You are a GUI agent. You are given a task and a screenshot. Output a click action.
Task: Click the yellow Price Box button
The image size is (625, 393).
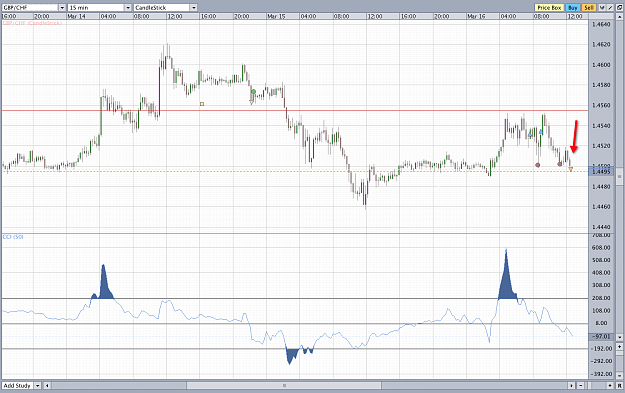[549, 8]
